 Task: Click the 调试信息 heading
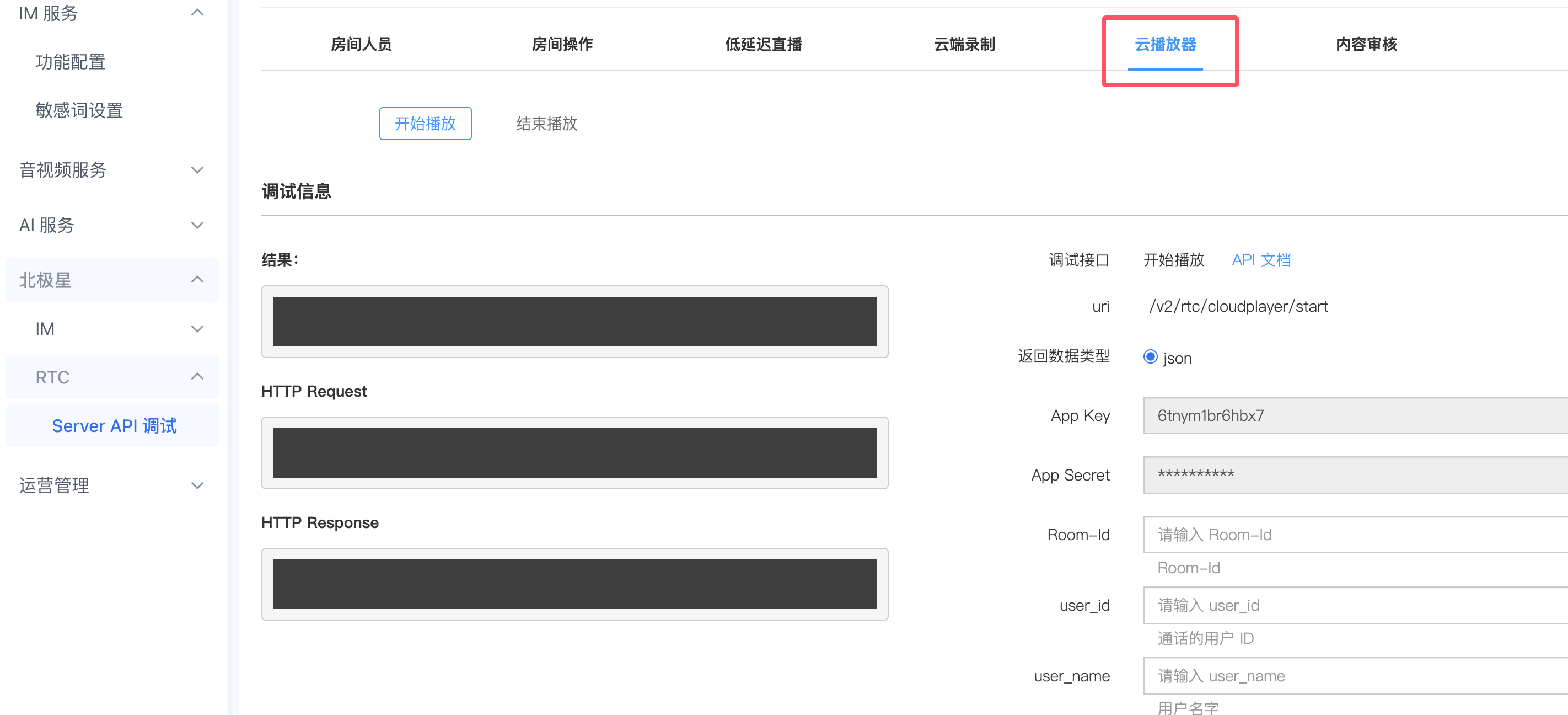[297, 191]
